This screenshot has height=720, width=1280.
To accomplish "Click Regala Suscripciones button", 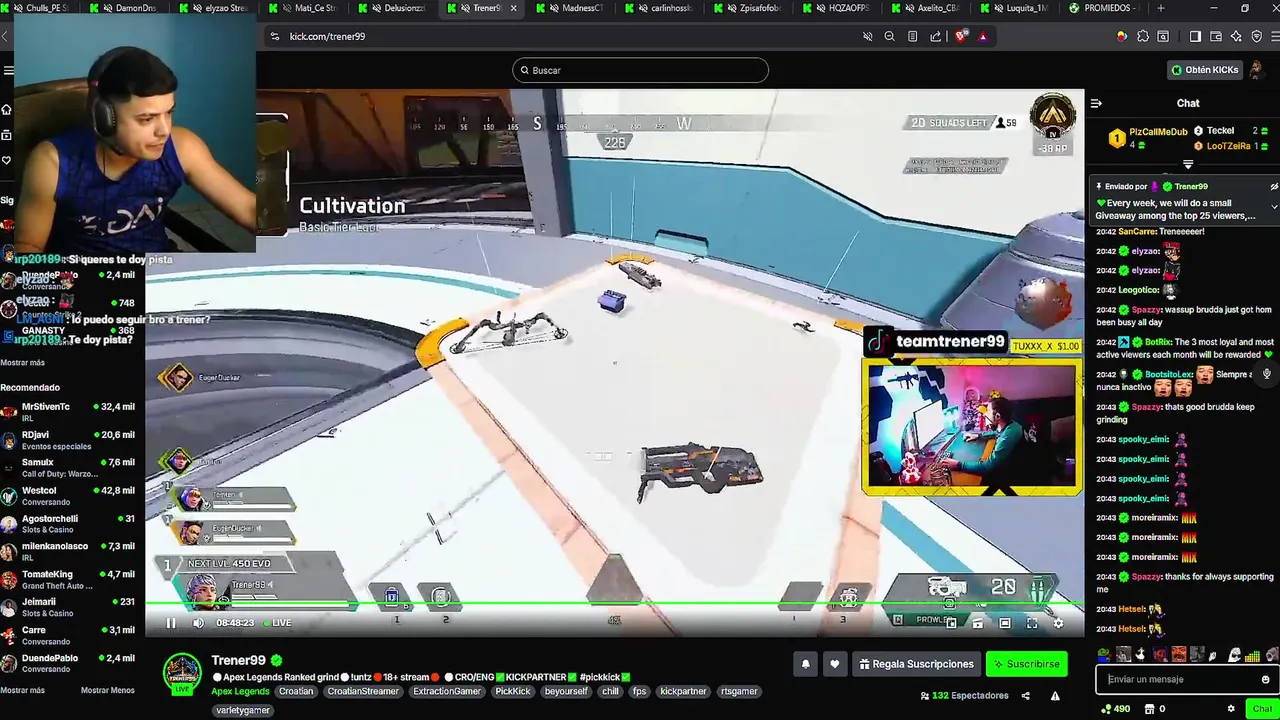I will (x=916, y=664).
